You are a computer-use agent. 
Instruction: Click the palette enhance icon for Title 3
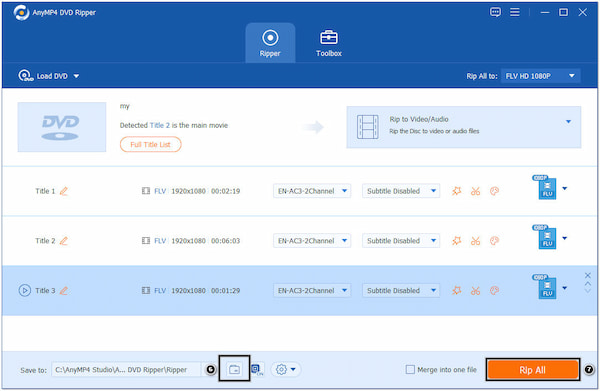[494, 290]
